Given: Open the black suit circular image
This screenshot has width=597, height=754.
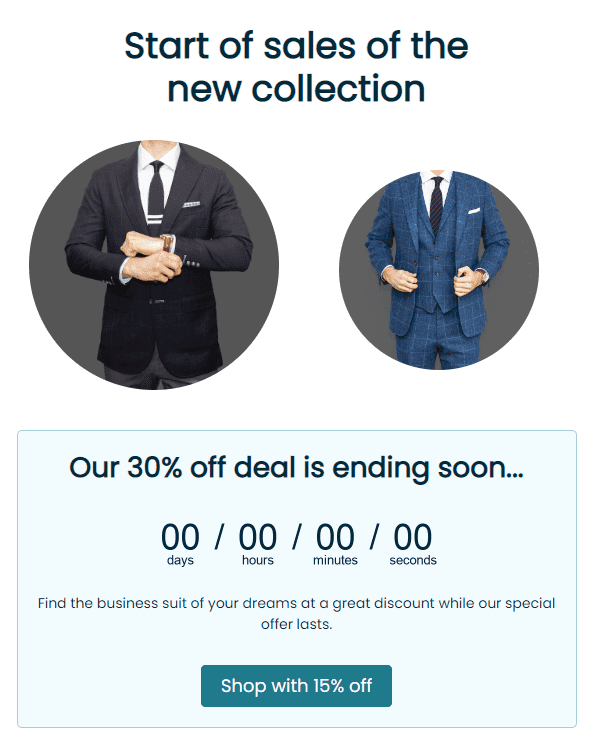Looking at the screenshot, I should point(154,265).
